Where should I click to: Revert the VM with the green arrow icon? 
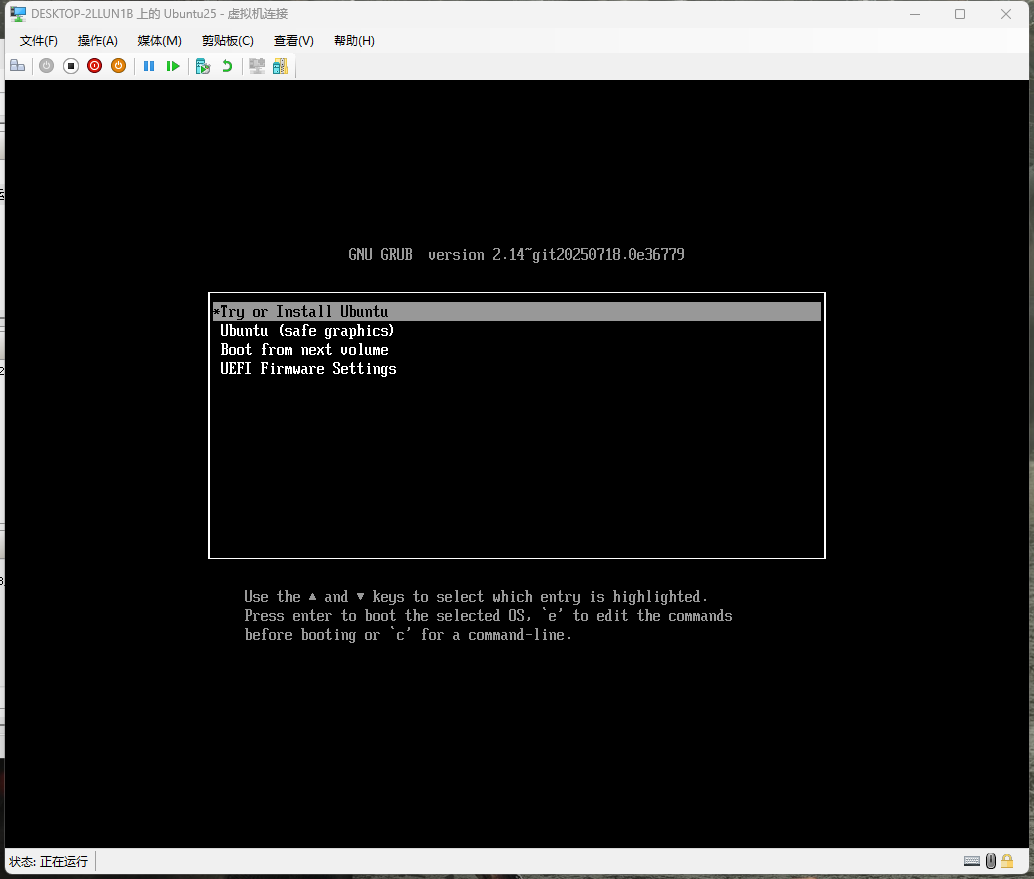pos(227,66)
